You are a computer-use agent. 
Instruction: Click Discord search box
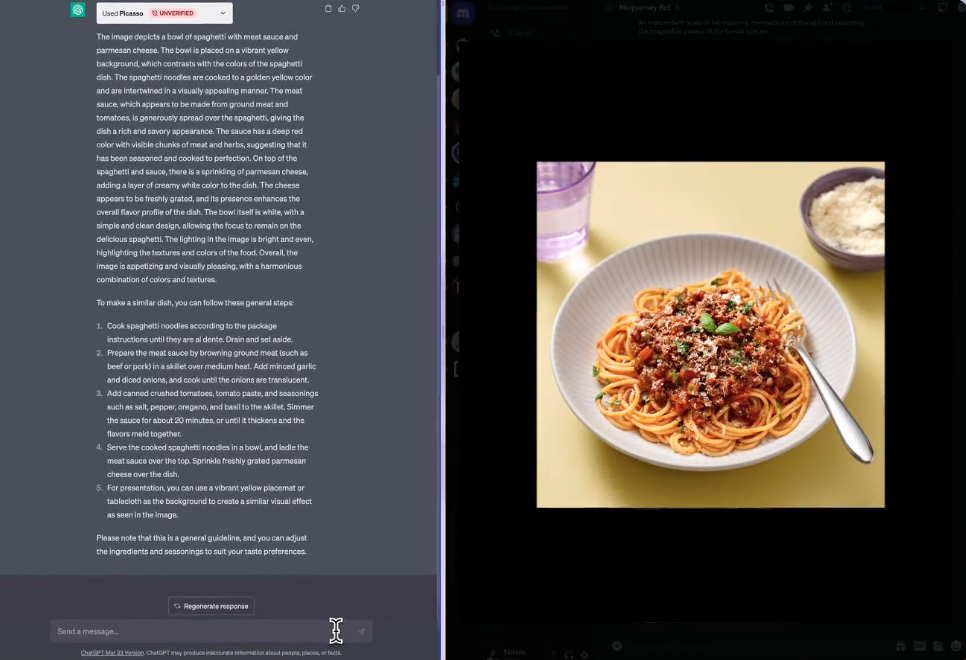[x=880, y=8]
